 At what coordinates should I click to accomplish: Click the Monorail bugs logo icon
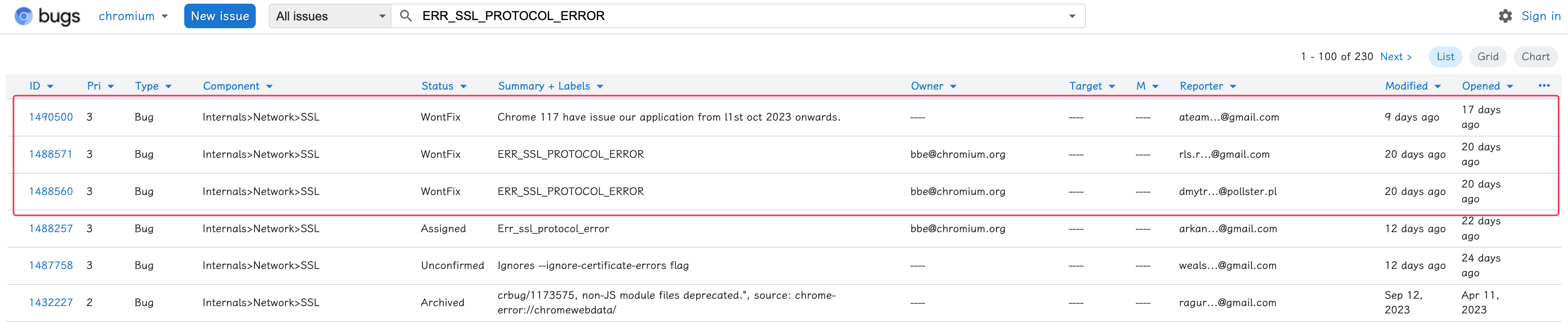pyautogui.click(x=24, y=16)
